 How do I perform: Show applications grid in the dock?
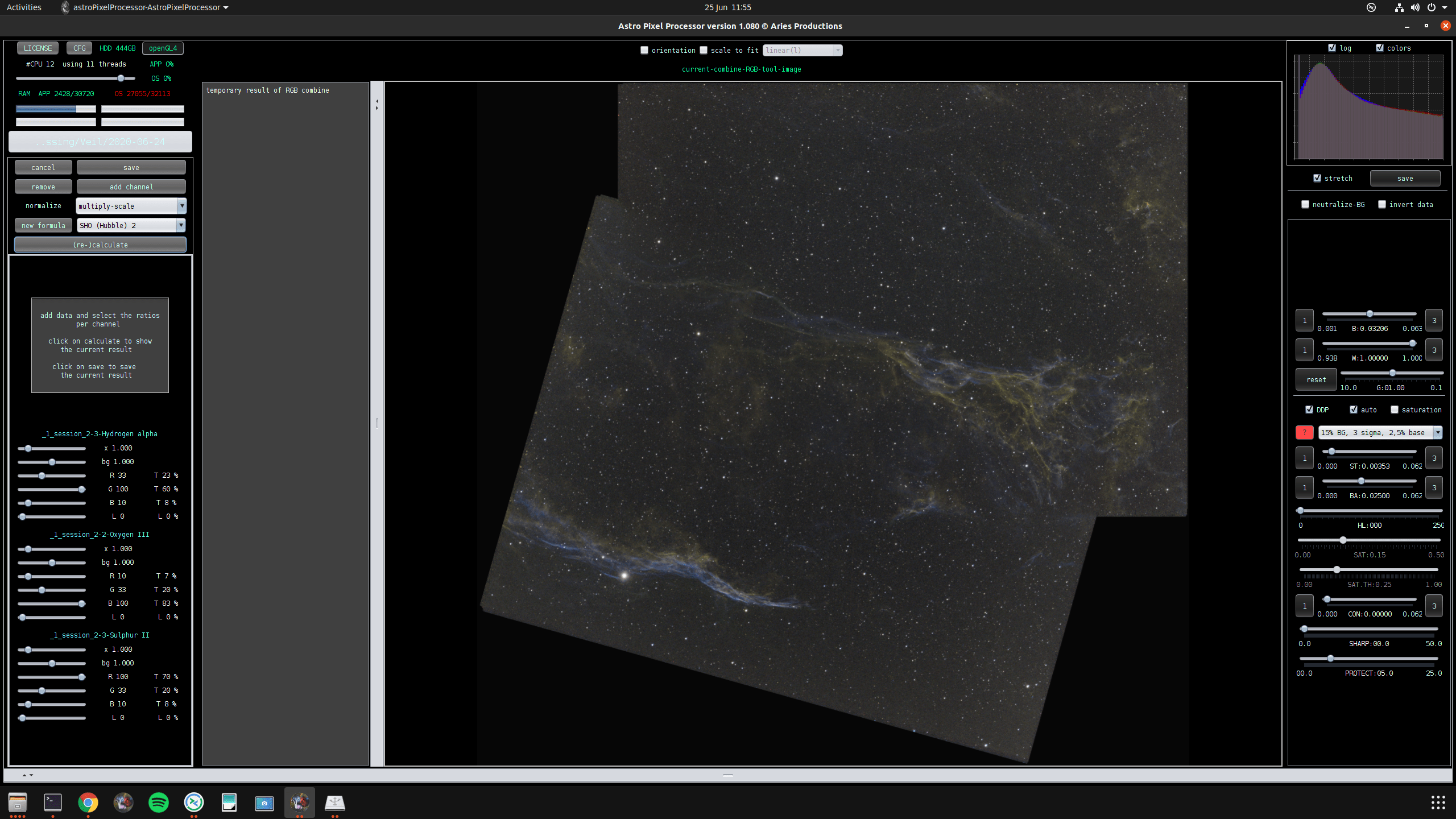tap(1438, 803)
